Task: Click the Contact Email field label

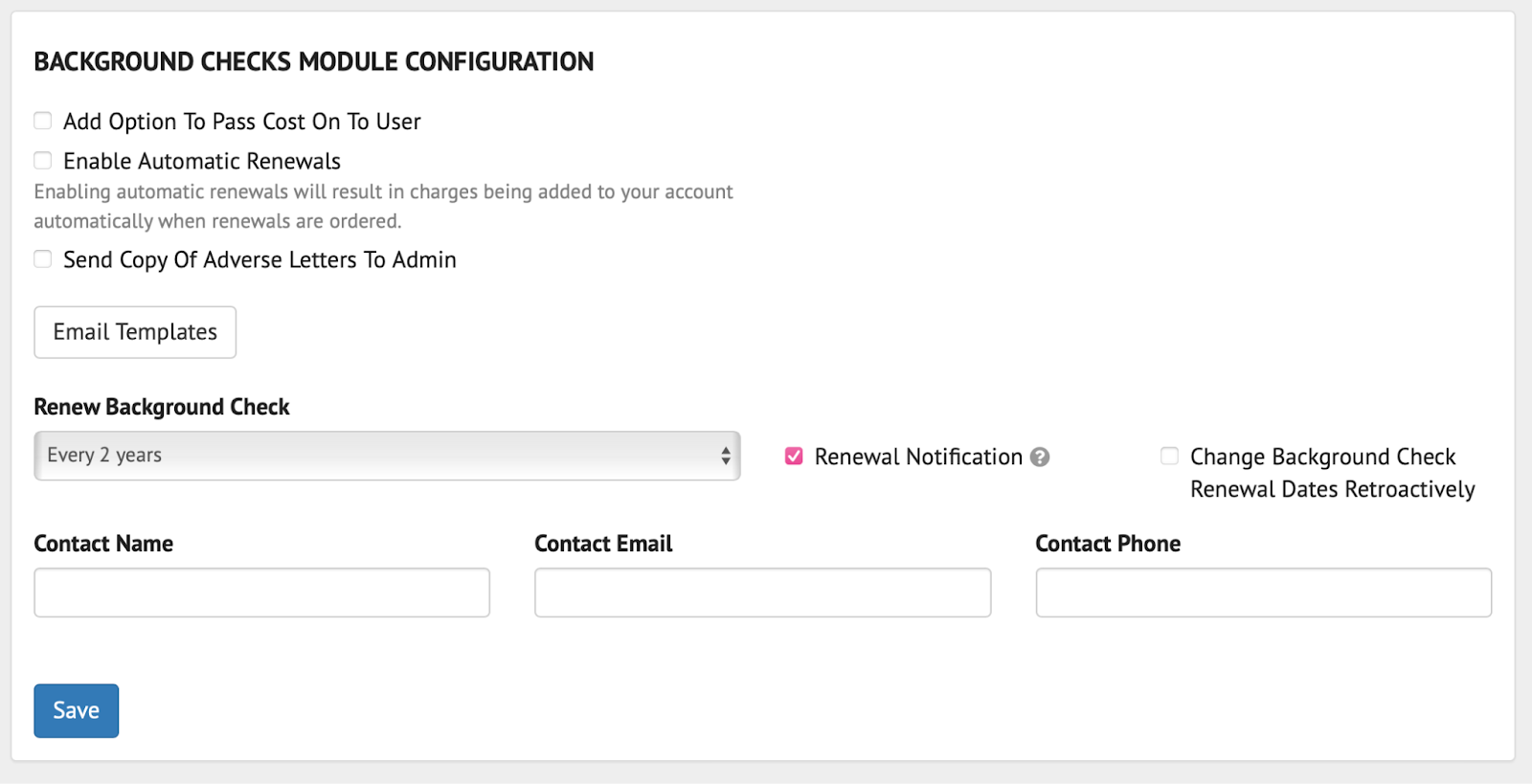Action: click(603, 544)
